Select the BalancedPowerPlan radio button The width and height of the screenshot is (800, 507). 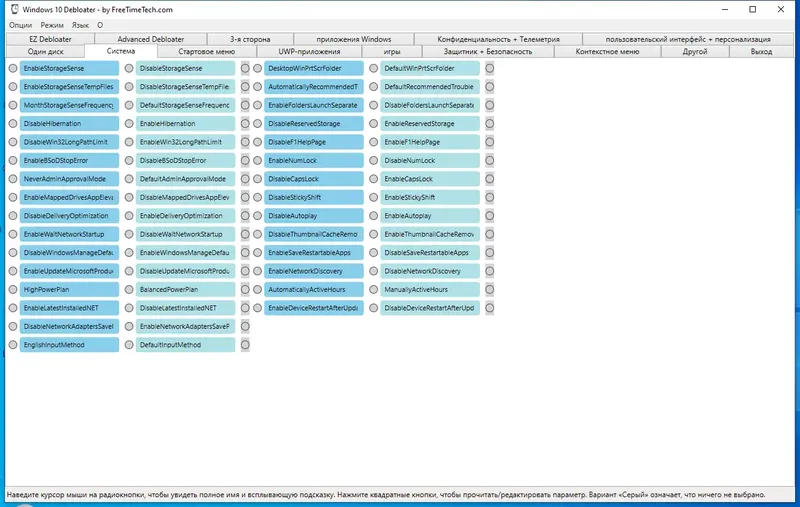[x=129, y=289]
